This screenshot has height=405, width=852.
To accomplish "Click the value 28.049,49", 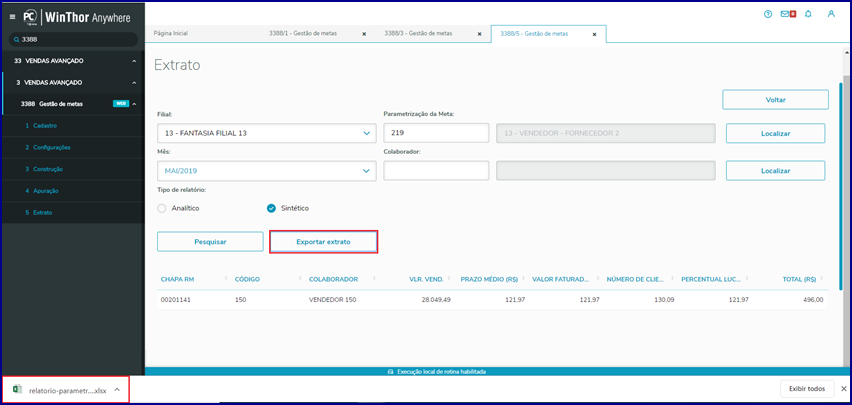I will 436,300.
